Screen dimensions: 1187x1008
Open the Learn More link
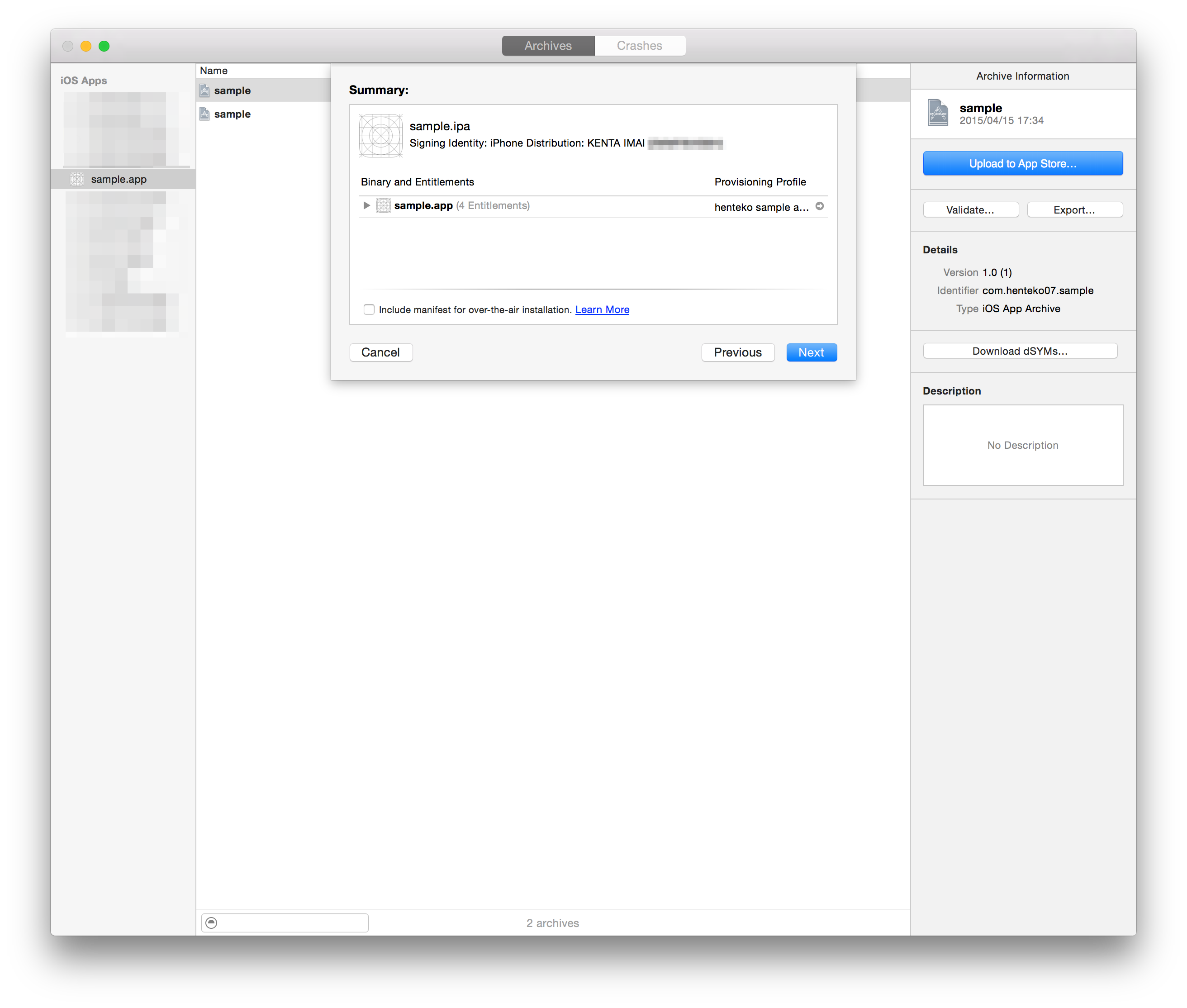tap(602, 309)
